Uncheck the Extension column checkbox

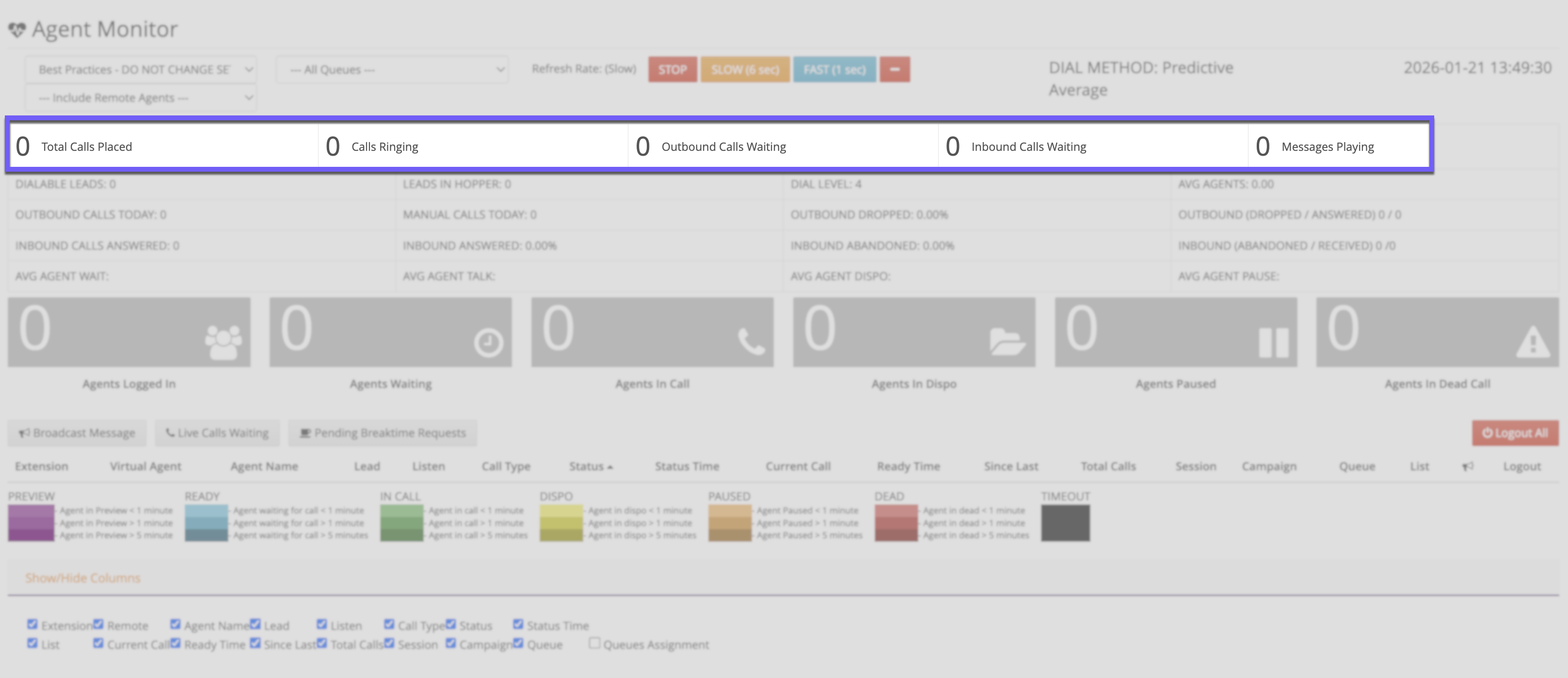click(32, 624)
